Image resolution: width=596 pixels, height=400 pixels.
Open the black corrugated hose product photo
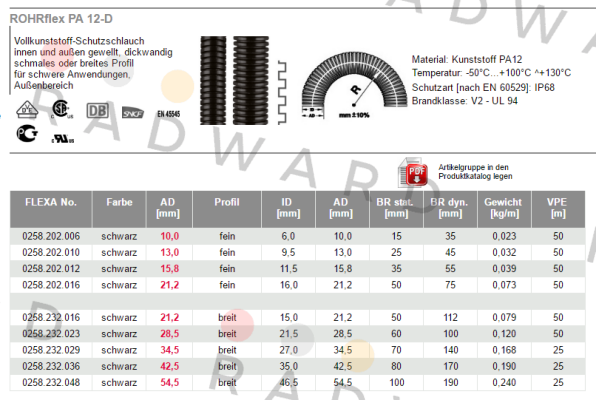pyautogui.click(x=235, y=80)
